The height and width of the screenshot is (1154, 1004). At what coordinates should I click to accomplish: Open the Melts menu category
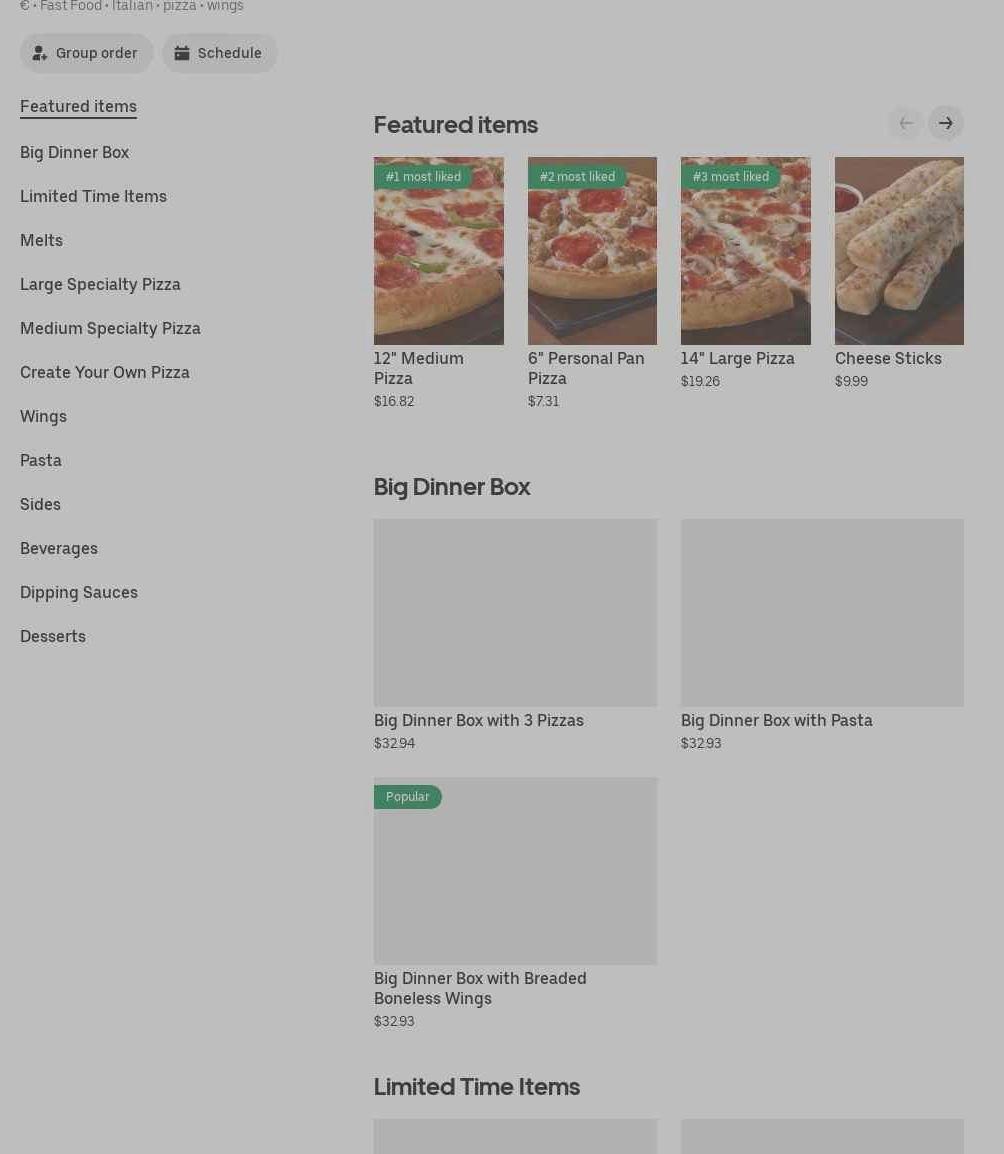point(41,240)
